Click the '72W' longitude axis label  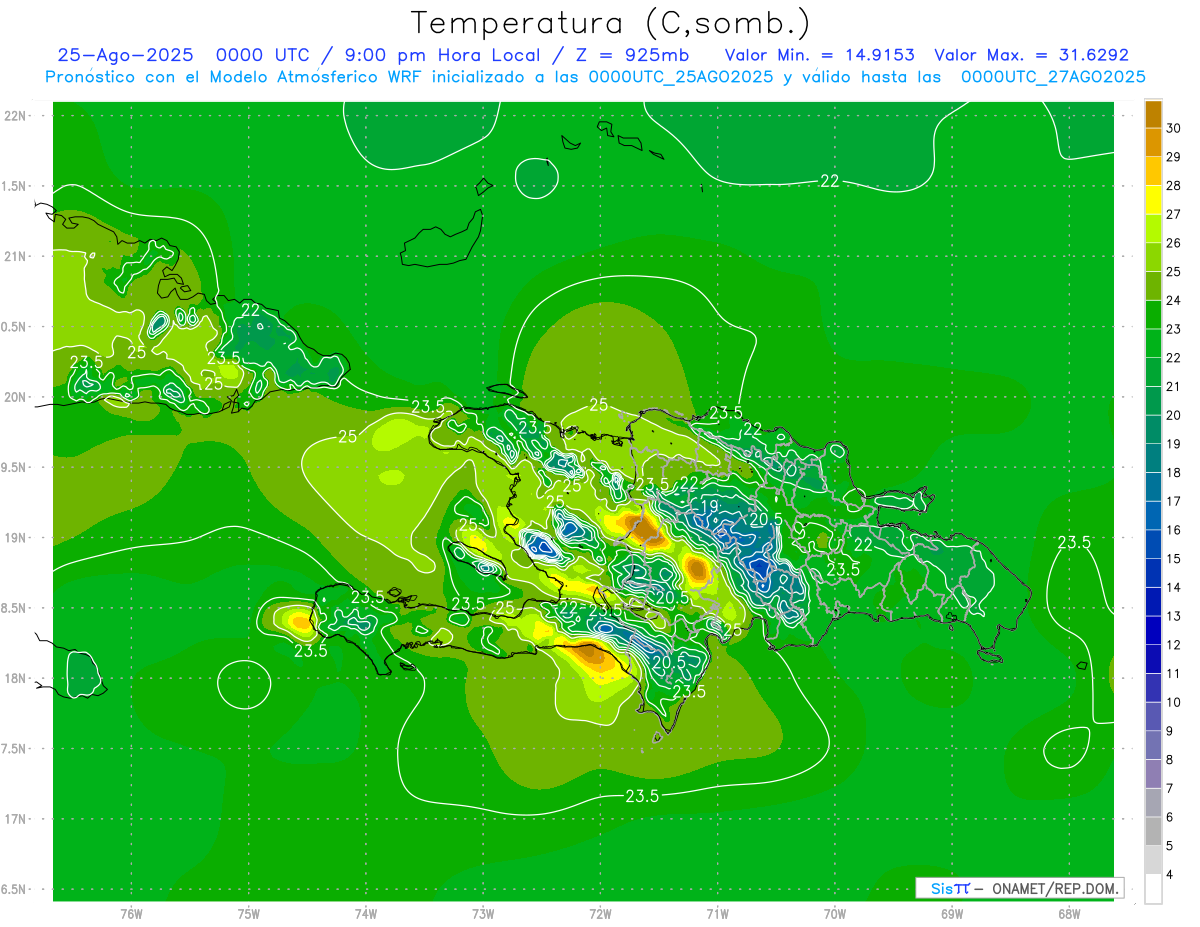tap(600, 913)
